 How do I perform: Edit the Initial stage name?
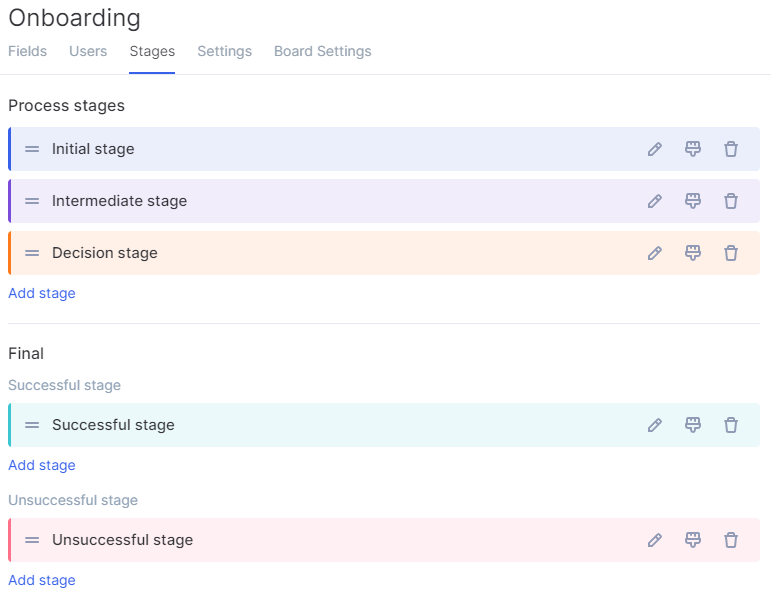(654, 149)
